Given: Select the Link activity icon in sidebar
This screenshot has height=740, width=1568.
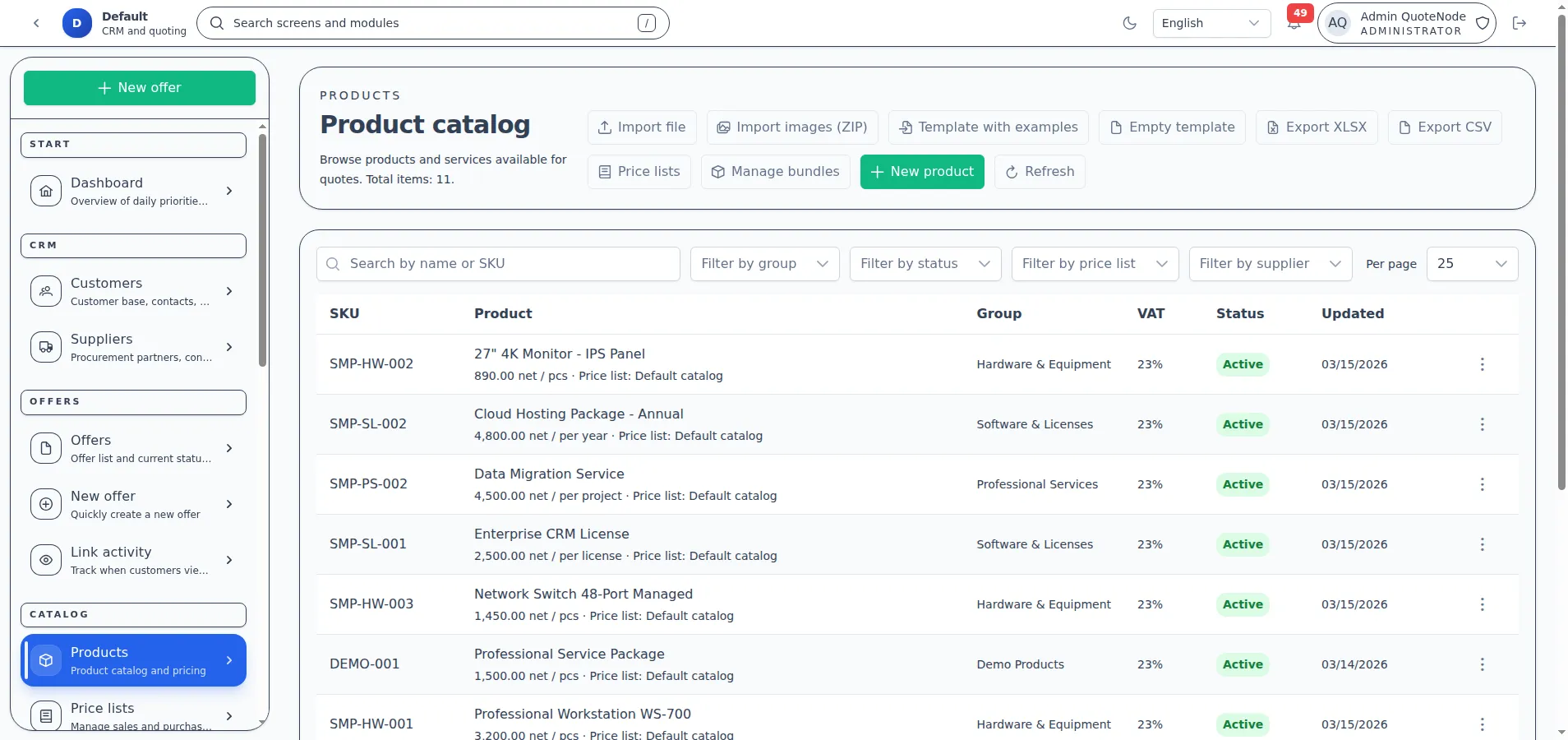Looking at the screenshot, I should click(46, 560).
